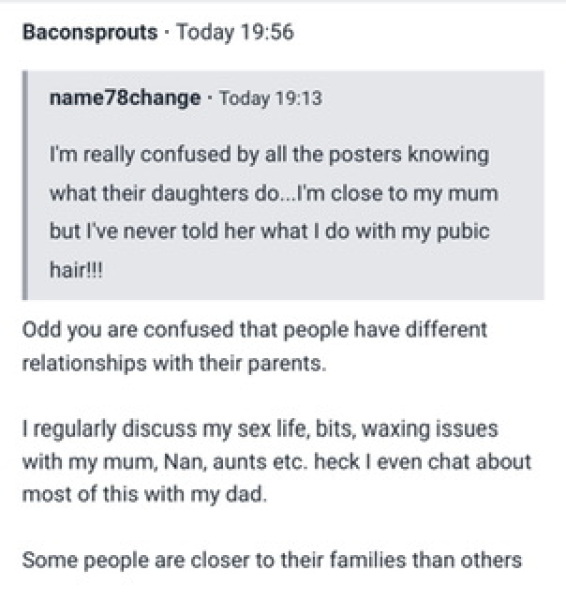Click the quoted line starting "I'm really confused"
The image size is (566, 600).
269,155
